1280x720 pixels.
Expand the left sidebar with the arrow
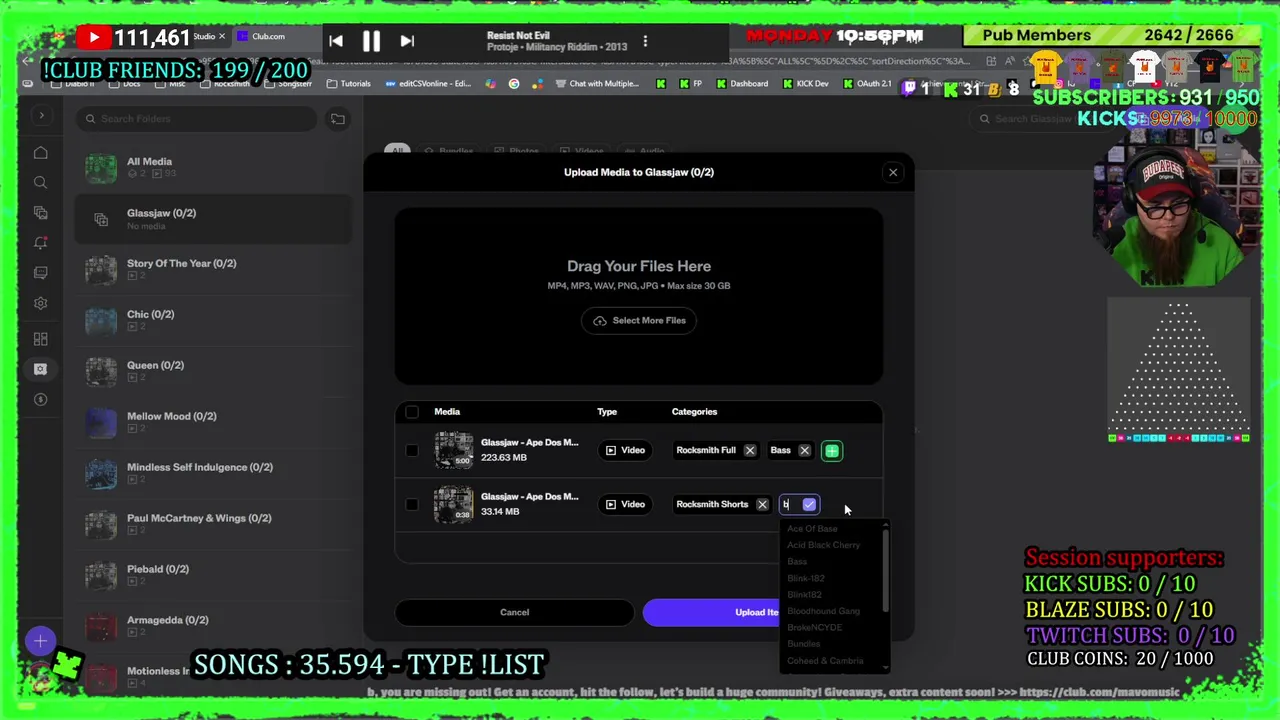(41, 116)
